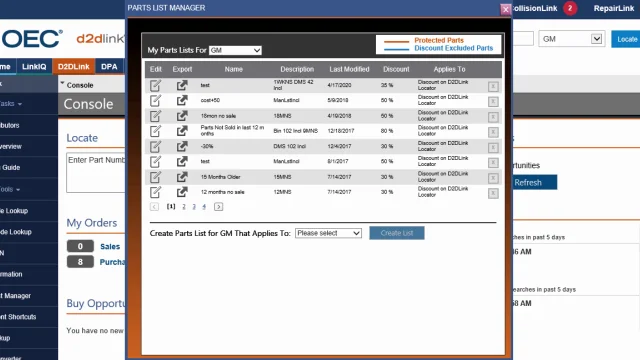This screenshot has height=360, width=640.
Task: Edit the 1WkNS DMS 42 Incl parts list
Action: [155, 86]
